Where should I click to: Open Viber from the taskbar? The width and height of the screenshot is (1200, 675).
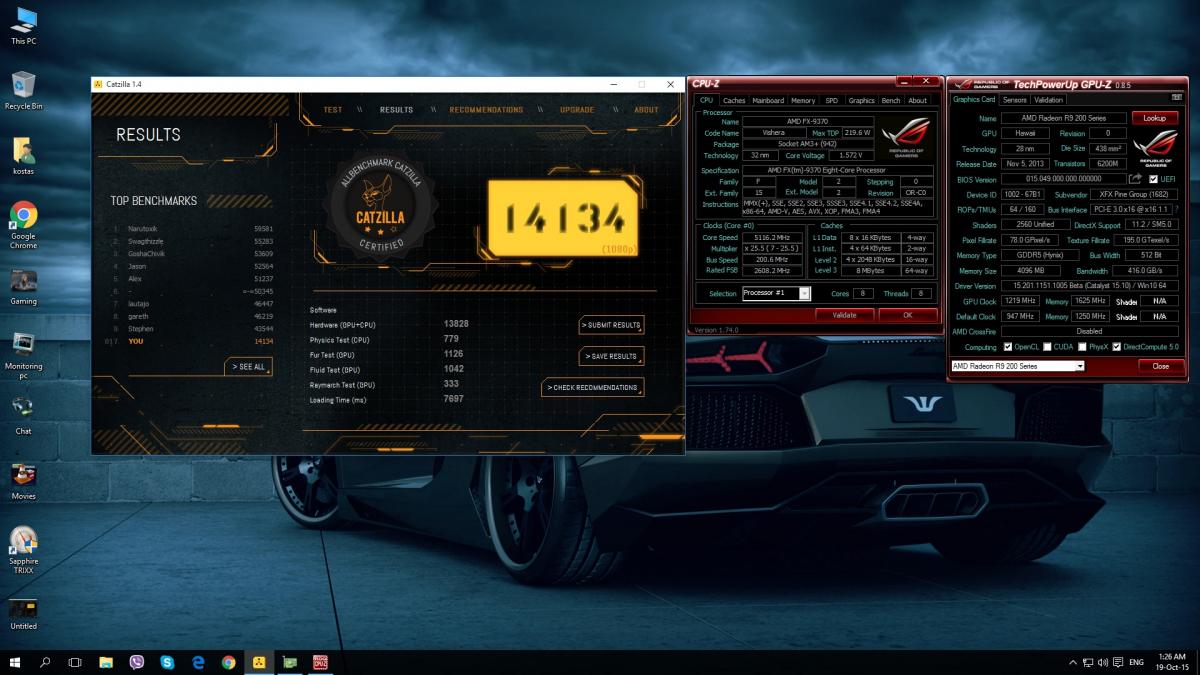[137, 662]
